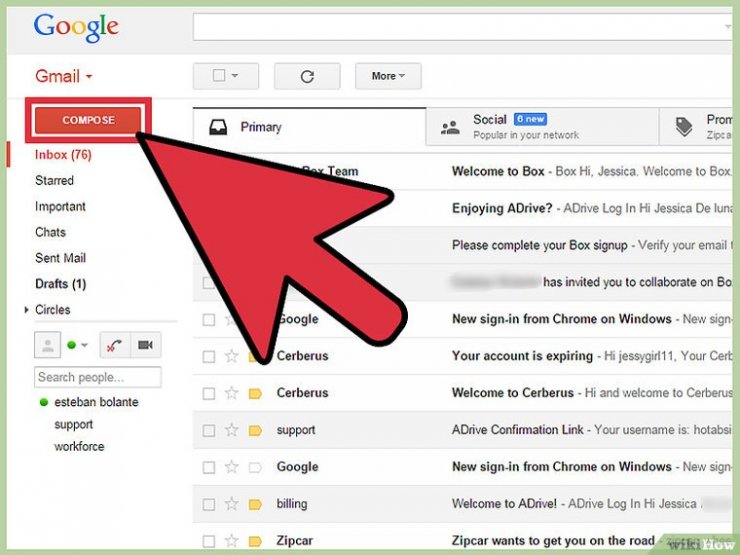This screenshot has width=740, height=555.
Task: Open Inbox (76) folder
Action: coord(63,155)
